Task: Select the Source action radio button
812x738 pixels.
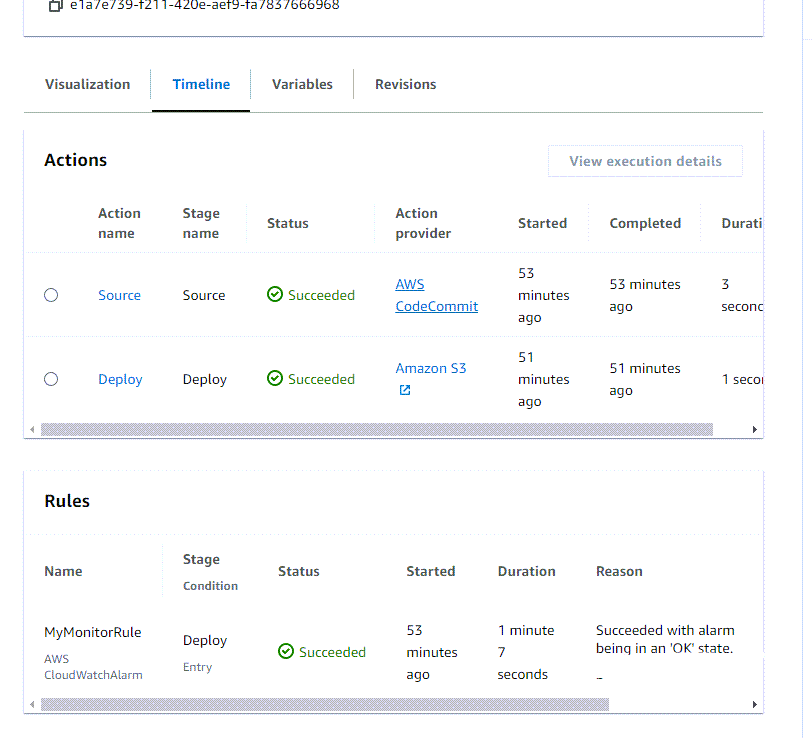Action: tap(51, 295)
